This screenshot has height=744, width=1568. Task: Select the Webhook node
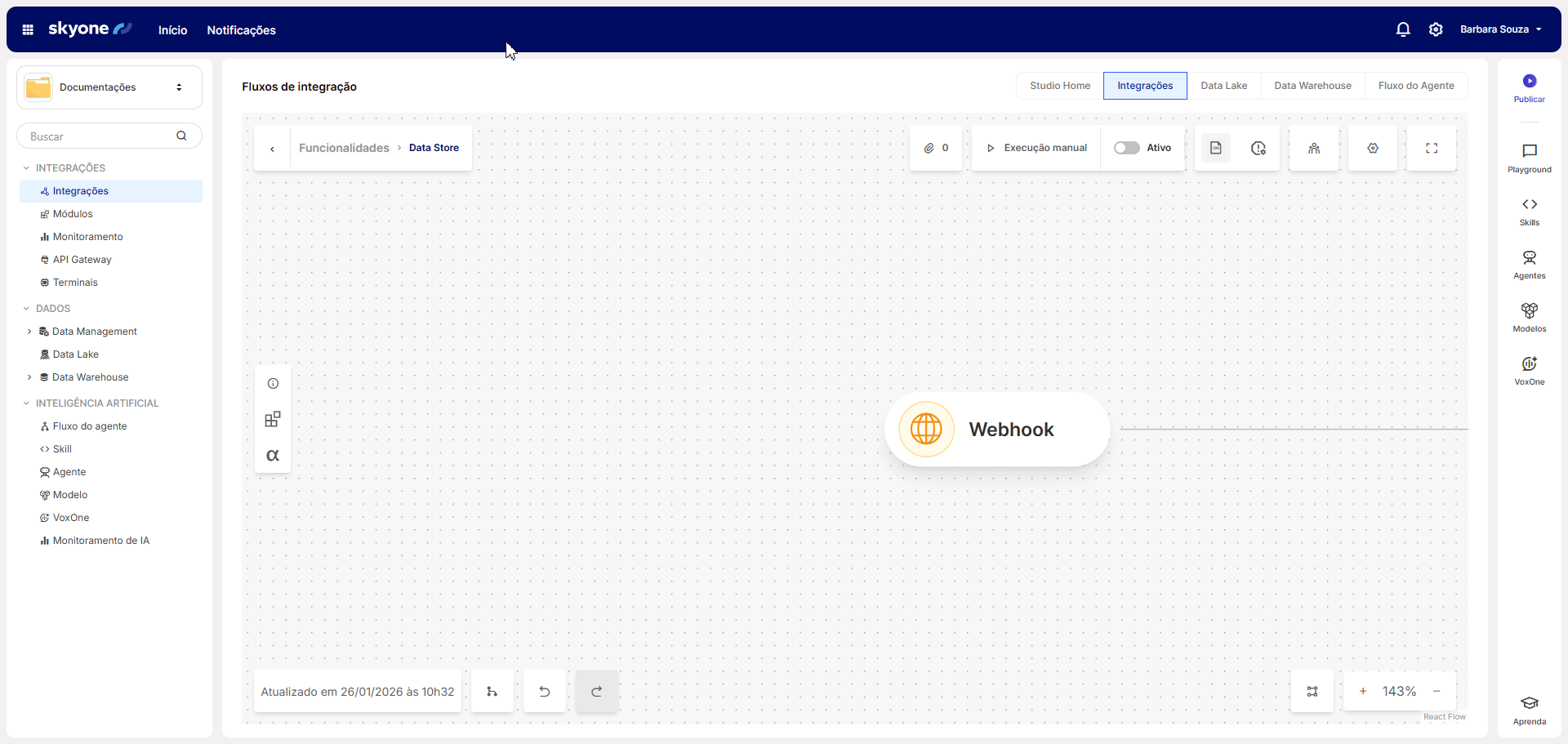(997, 430)
